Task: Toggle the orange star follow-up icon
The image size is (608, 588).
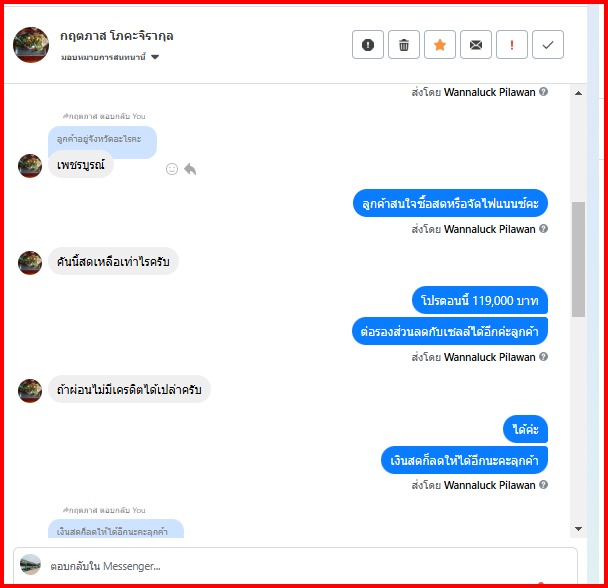Action: pyautogui.click(x=440, y=45)
